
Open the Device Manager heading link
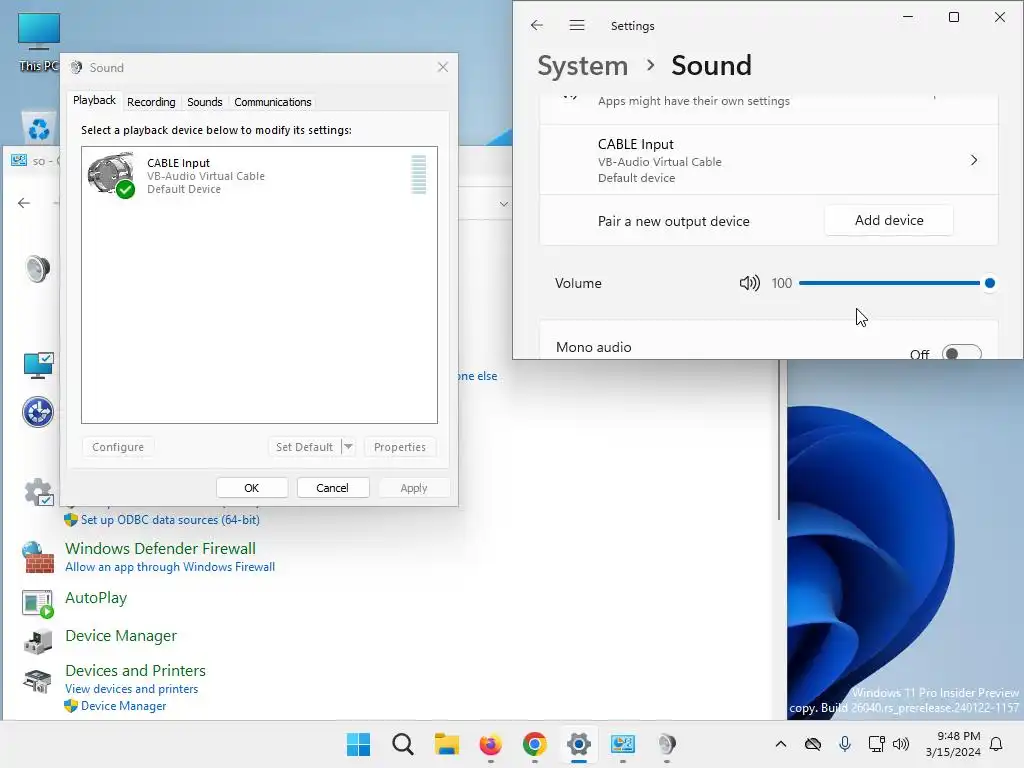pos(121,635)
